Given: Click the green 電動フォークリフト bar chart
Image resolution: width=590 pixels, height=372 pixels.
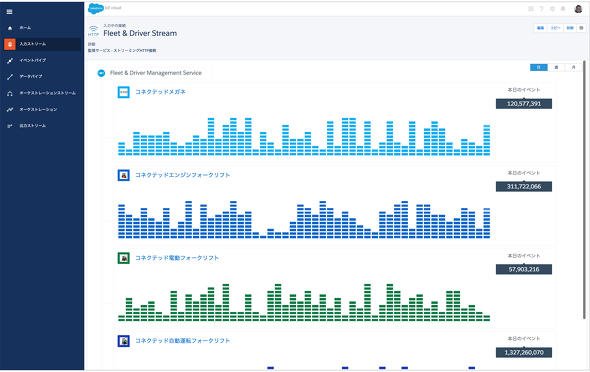Looking at the screenshot, I should (x=304, y=302).
